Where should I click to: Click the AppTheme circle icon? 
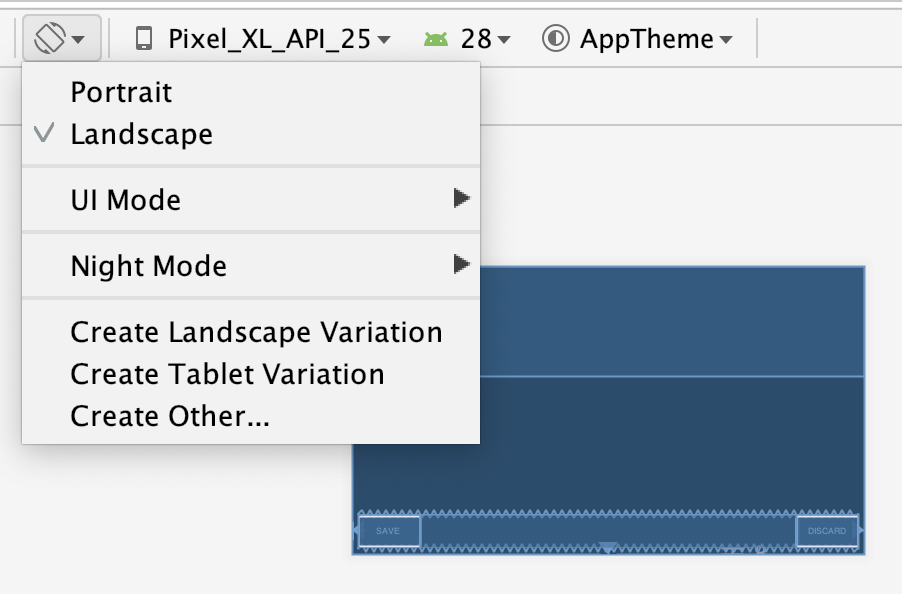click(555, 39)
